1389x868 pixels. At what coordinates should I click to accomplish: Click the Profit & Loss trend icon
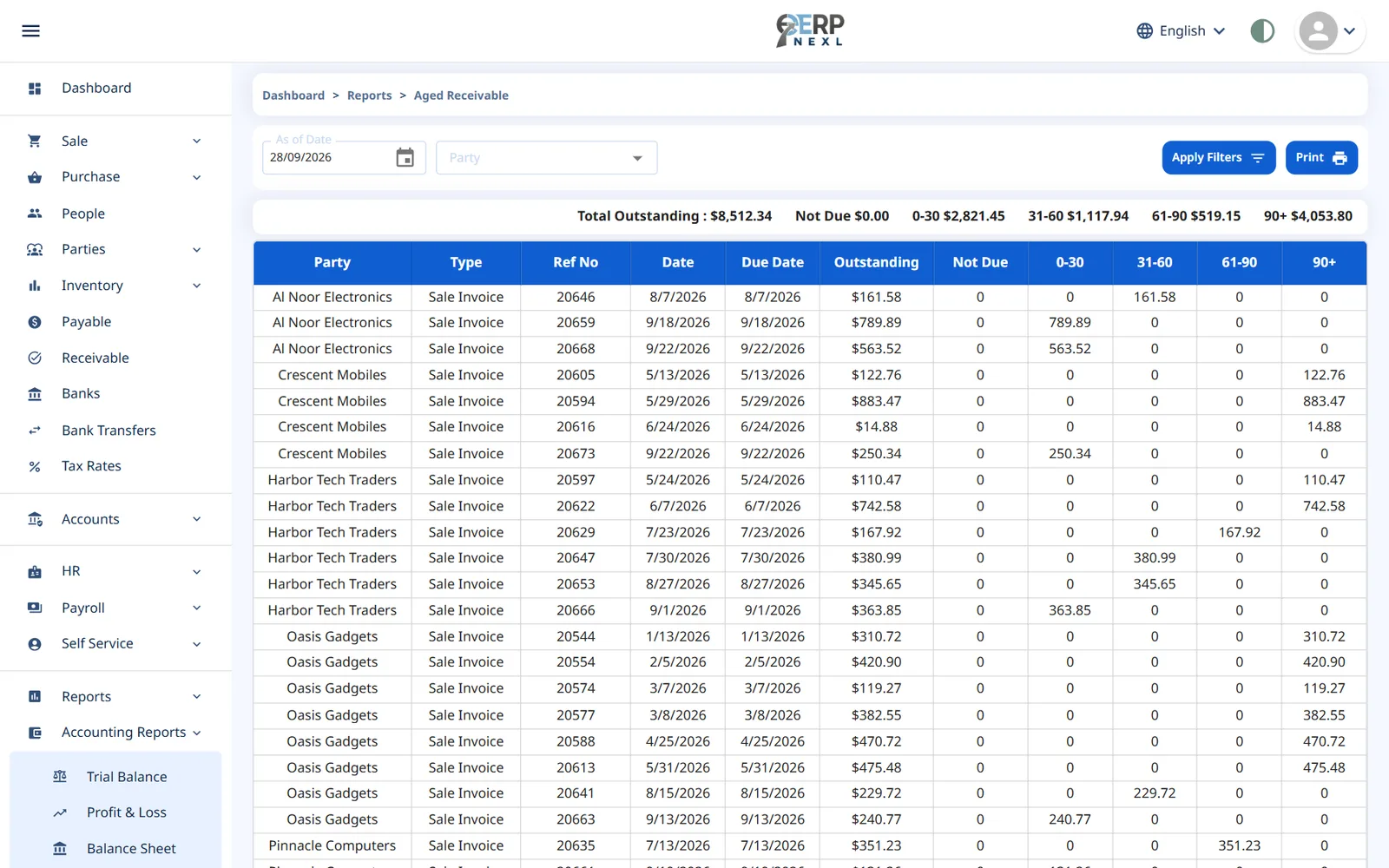tap(60, 812)
